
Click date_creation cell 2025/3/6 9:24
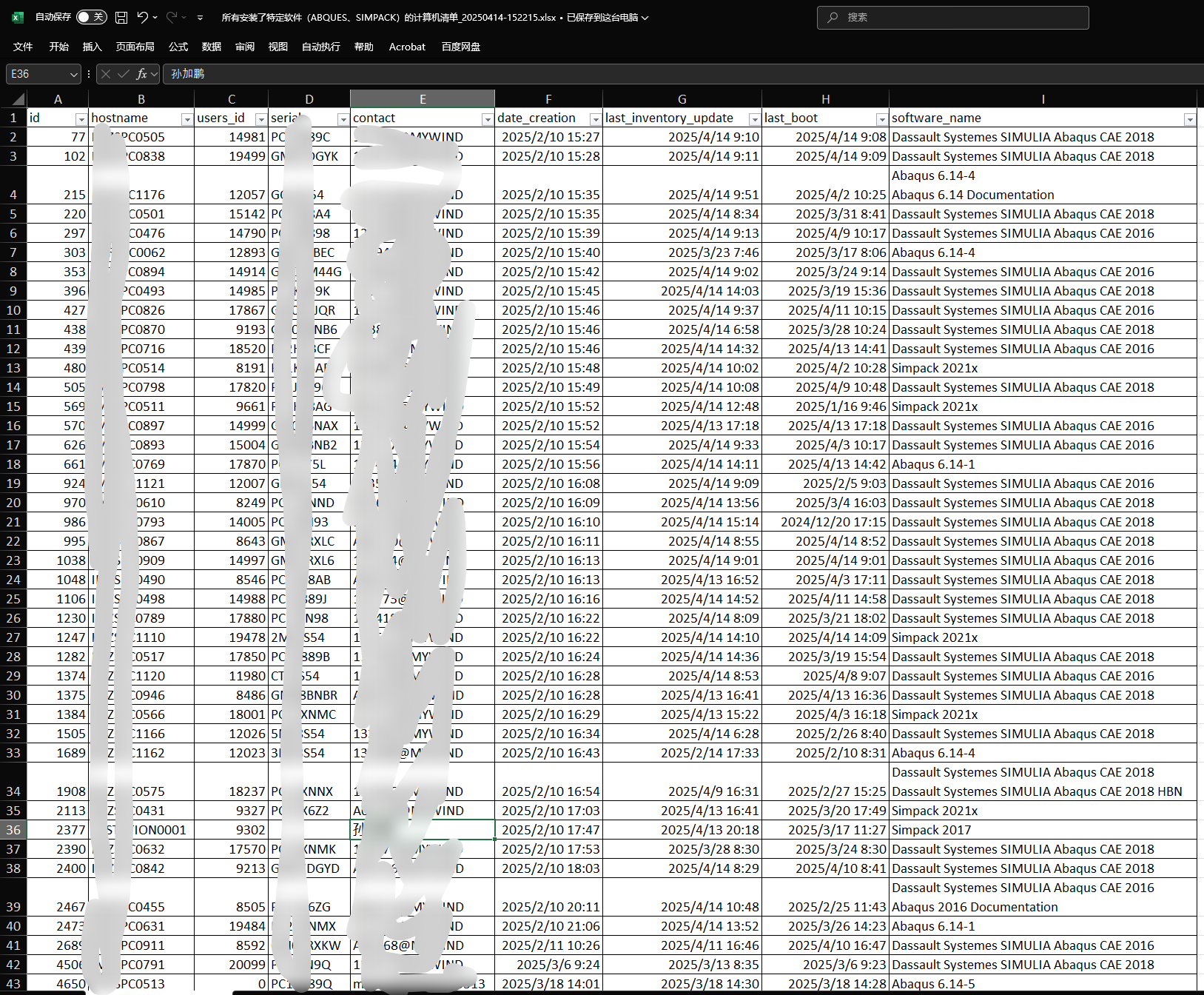[548, 965]
